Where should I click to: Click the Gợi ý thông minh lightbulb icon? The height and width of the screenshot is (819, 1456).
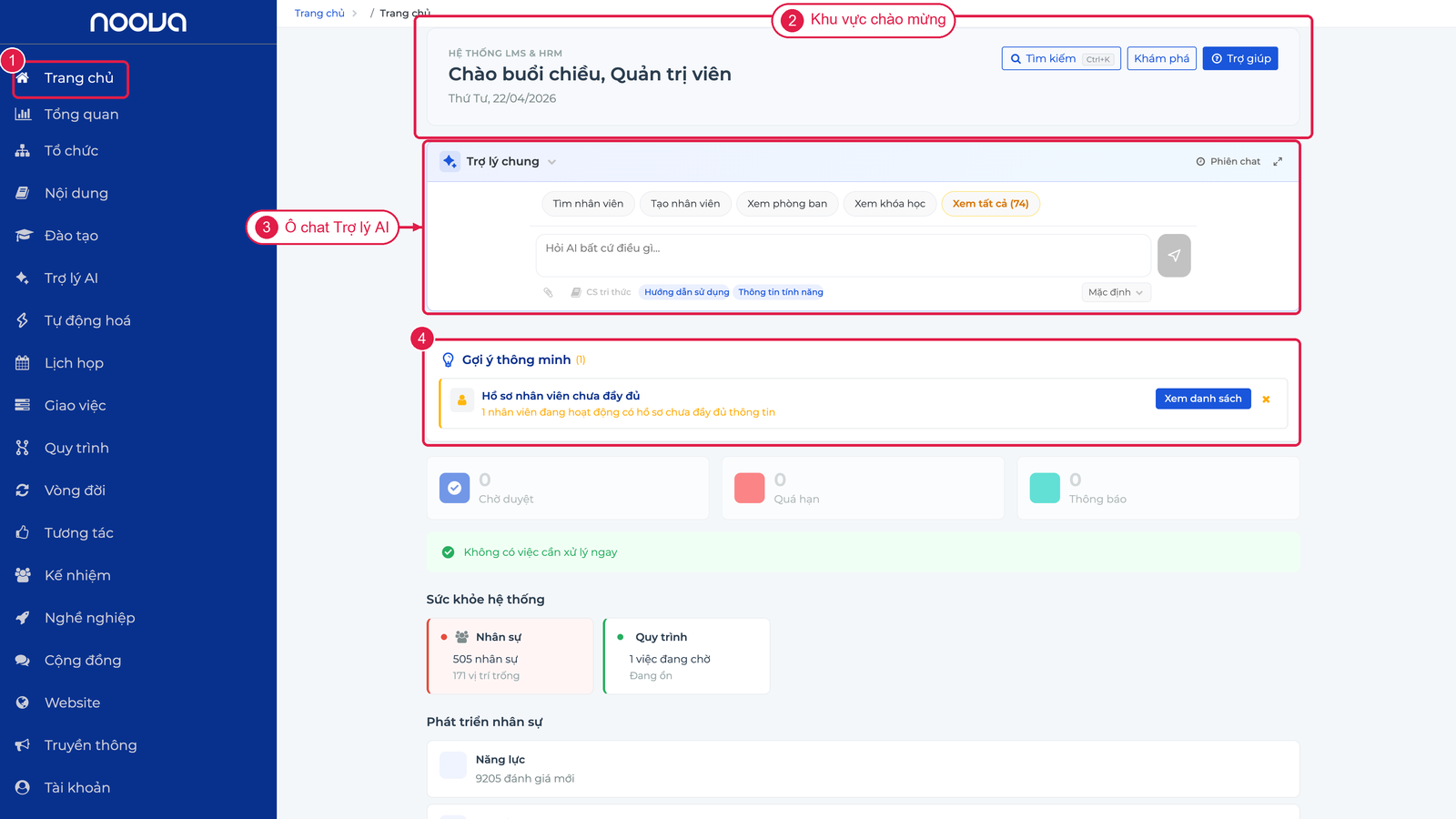[448, 359]
